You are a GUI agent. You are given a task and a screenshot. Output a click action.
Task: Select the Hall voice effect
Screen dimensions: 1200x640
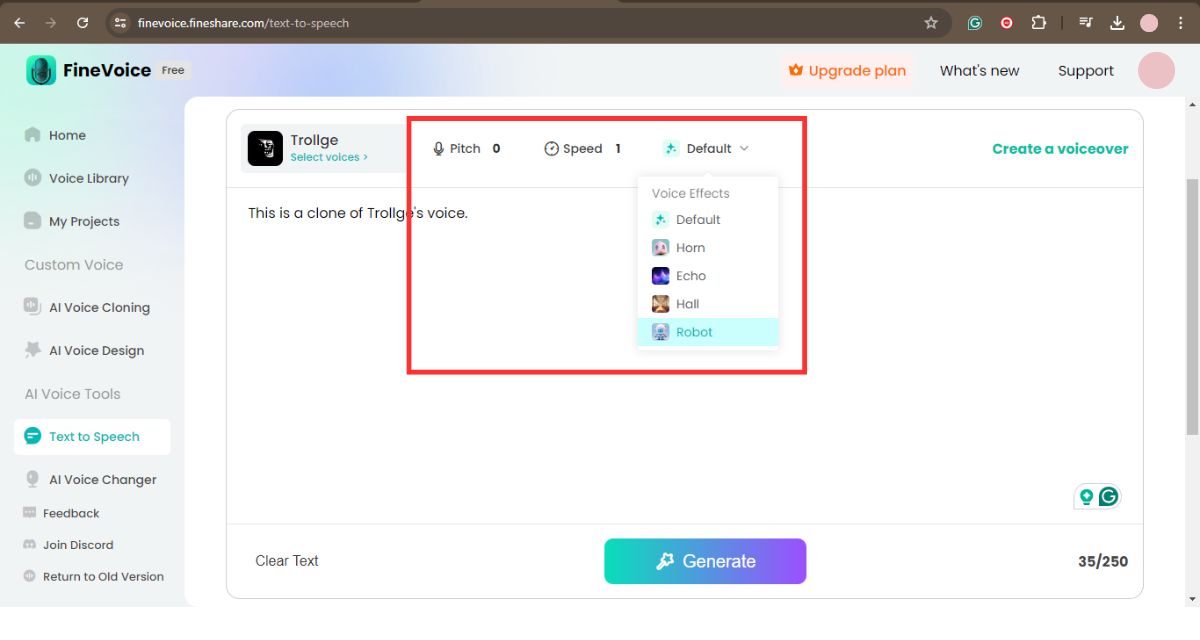point(687,304)
